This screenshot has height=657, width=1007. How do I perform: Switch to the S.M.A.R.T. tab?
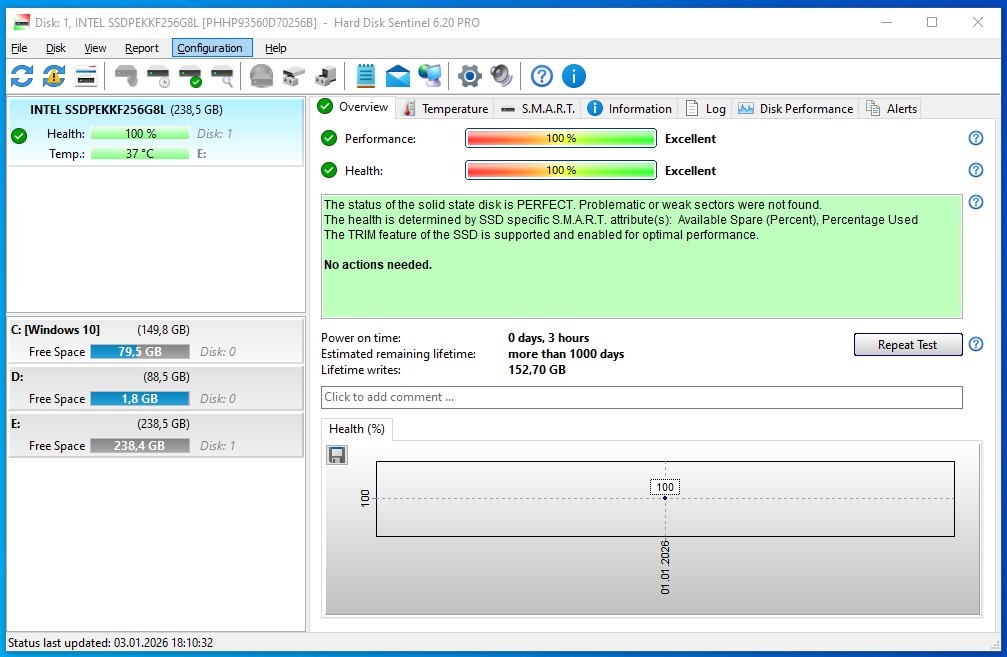[538, 109]
